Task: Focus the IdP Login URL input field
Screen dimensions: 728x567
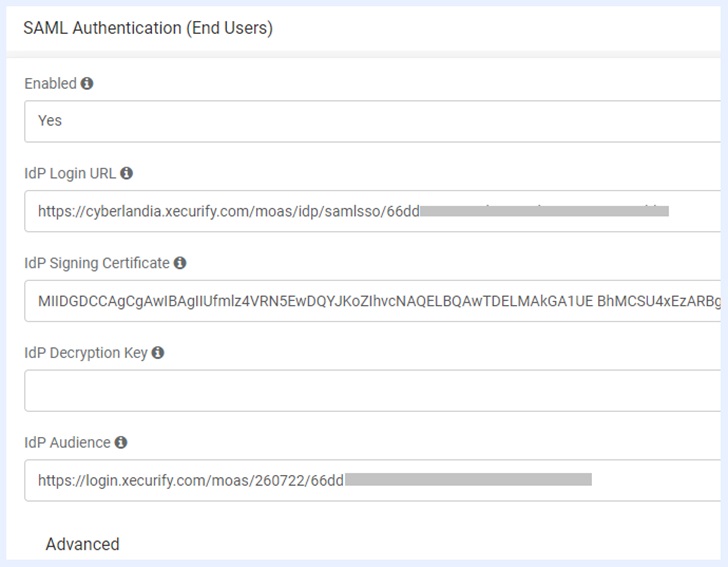Action: tap(372, 211)
